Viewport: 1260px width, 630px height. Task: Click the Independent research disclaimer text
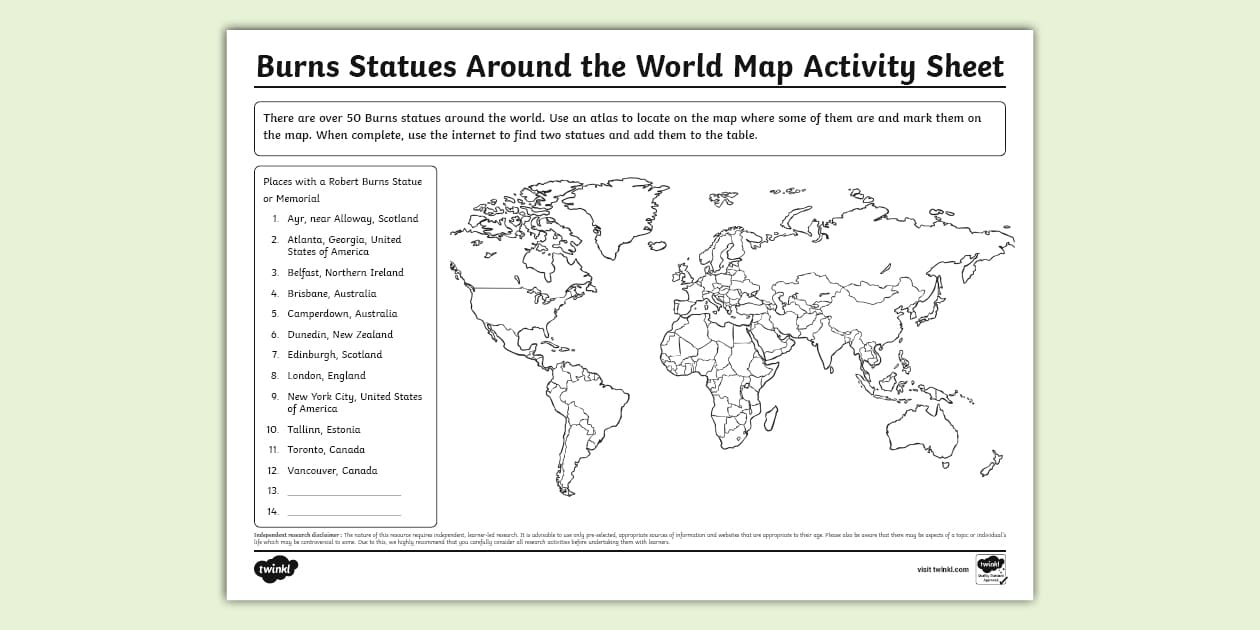pyautogui.click(x=630, y=539)
